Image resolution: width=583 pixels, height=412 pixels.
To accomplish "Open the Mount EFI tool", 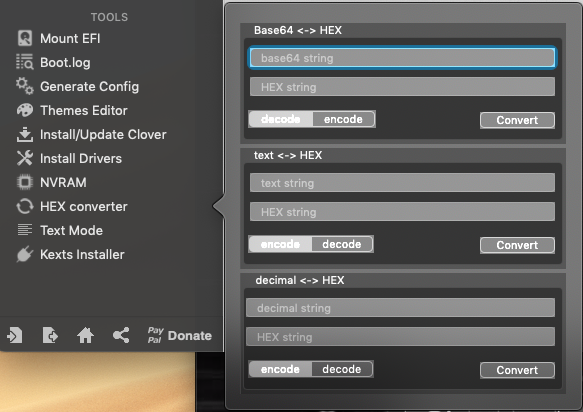I will [70, 38].
